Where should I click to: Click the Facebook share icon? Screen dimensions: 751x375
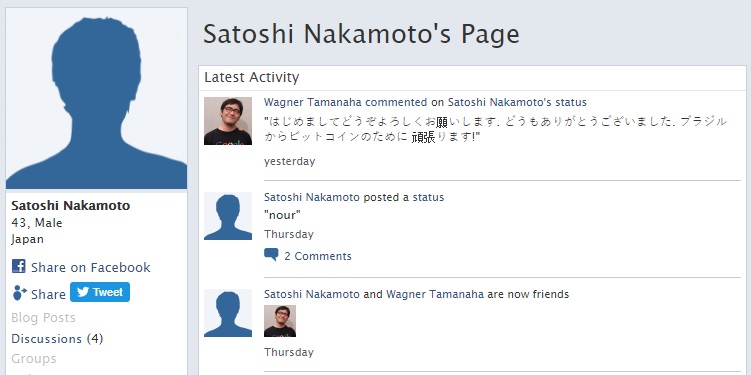pos(19,266)
